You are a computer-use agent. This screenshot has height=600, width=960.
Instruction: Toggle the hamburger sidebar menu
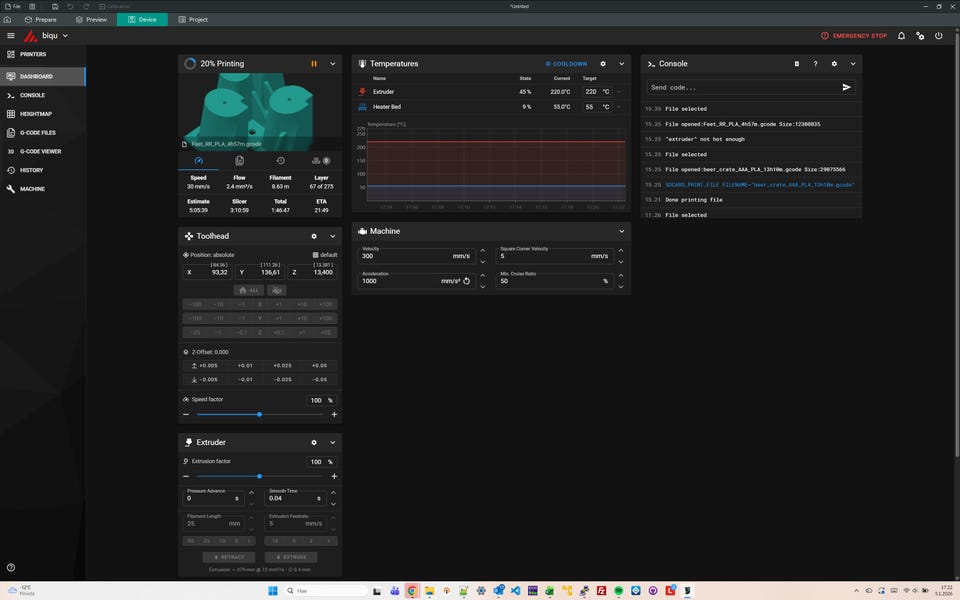11,36
